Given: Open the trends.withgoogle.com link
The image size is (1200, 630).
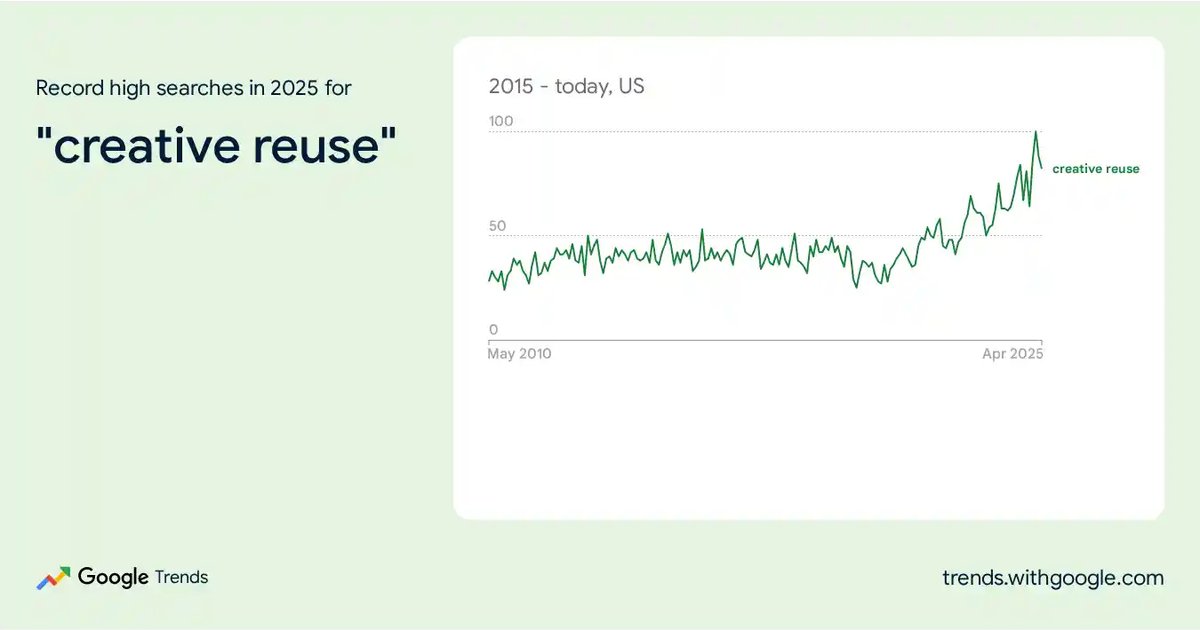Looking at the screenshot, I should [x=1053, y=578].
